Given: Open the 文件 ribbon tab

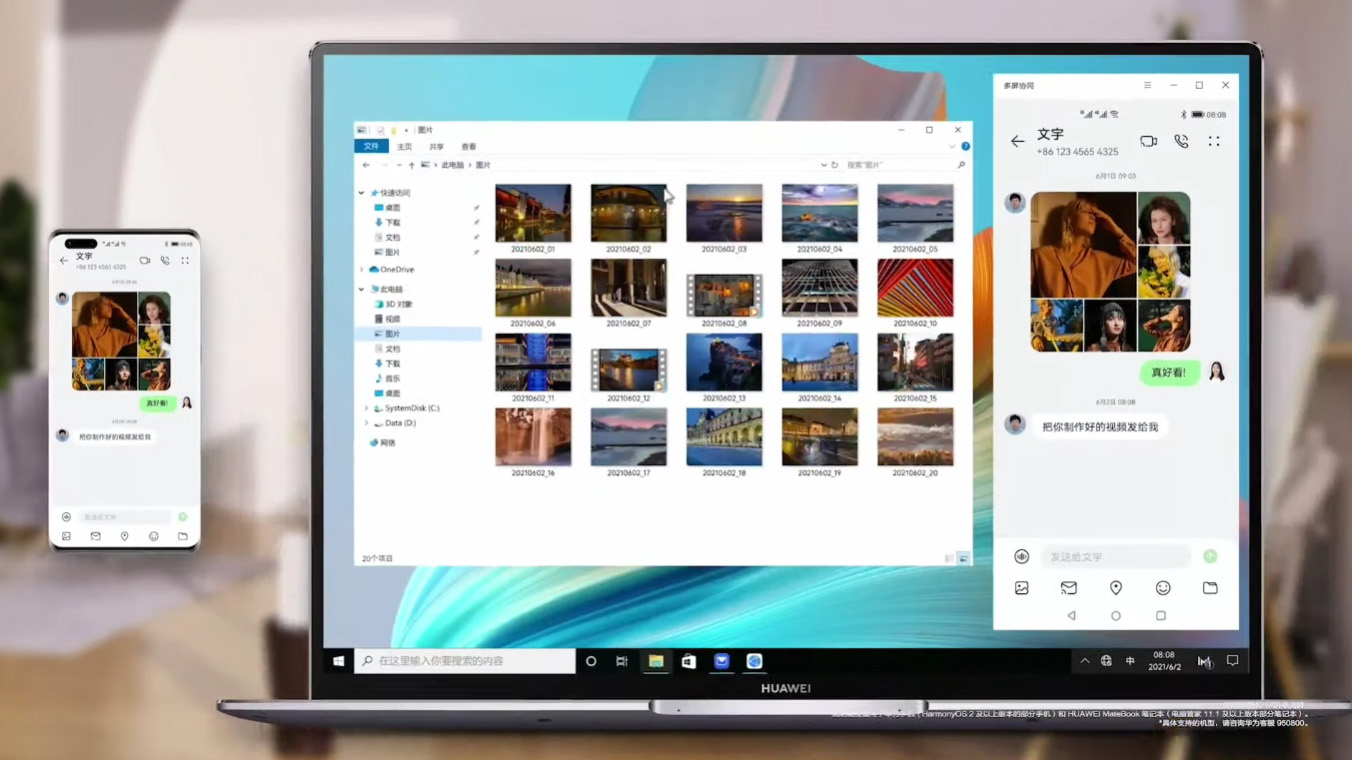Looking at the screenshot, I should (371, 147).
